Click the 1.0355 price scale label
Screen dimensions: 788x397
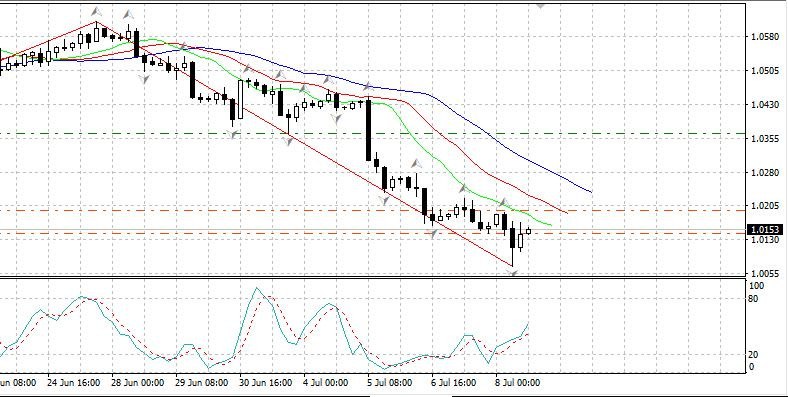pos(765,139)
